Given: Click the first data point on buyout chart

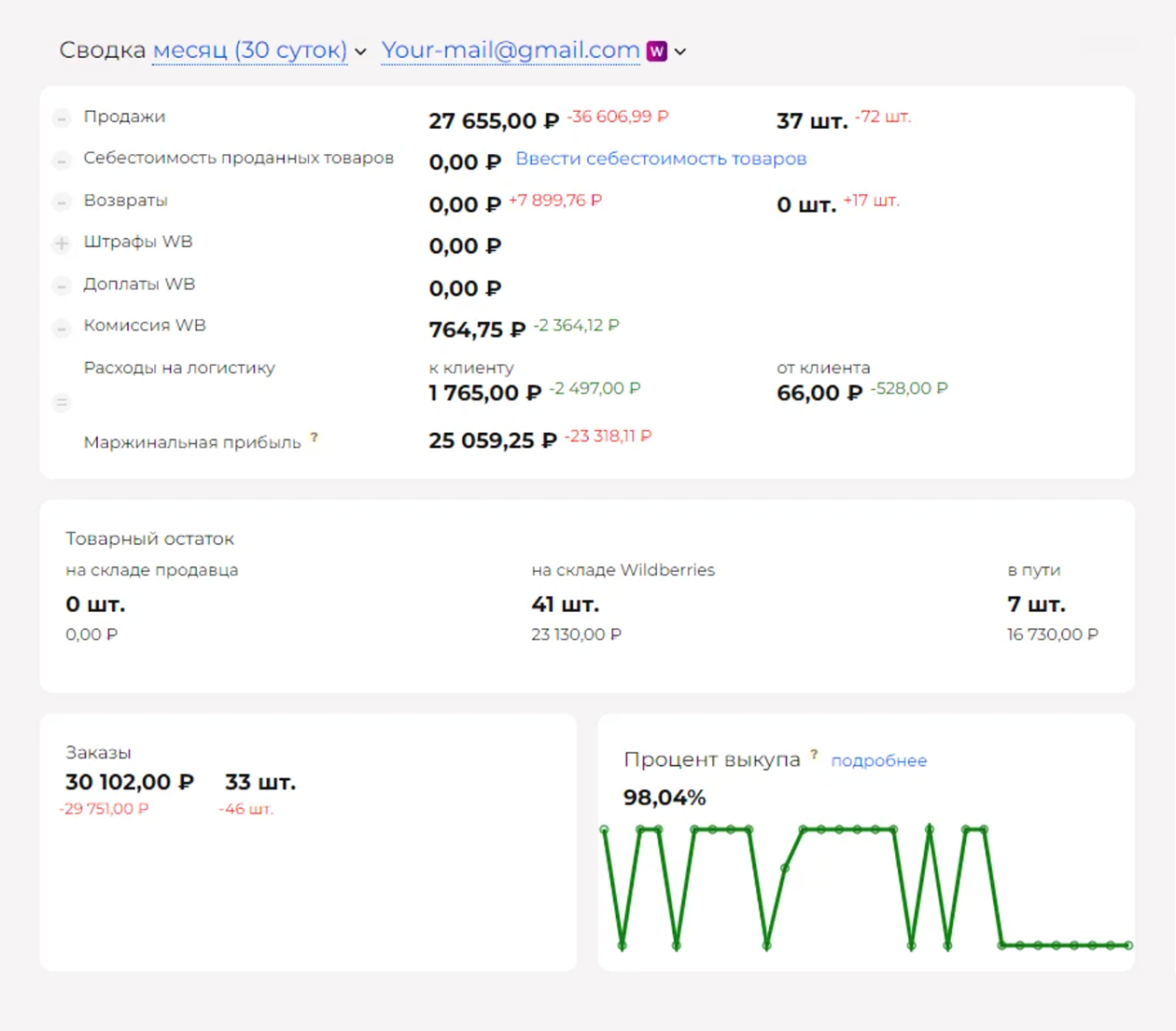Looking at the screenshot, I should coord(605,829).
